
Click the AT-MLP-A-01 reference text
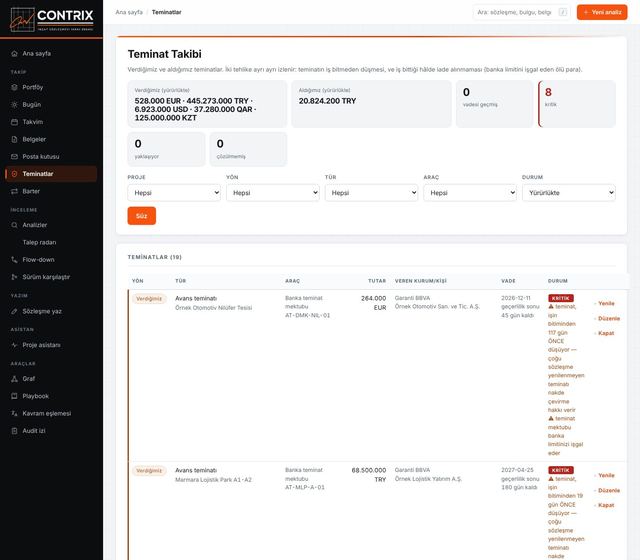pyautogui.click(x=305, y=487)
